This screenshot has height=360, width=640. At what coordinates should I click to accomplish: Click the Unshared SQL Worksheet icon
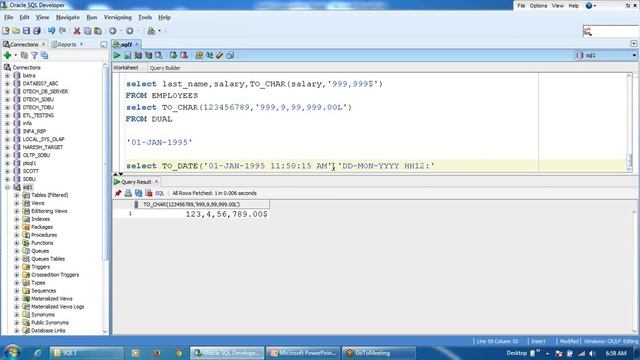(199, 56)
